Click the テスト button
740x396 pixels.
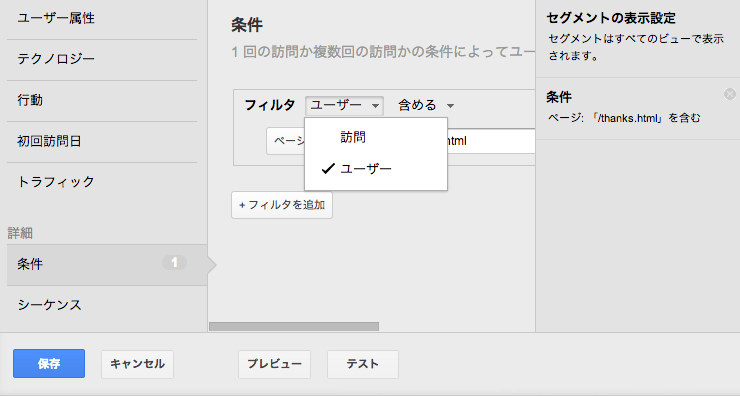(363, 364)
